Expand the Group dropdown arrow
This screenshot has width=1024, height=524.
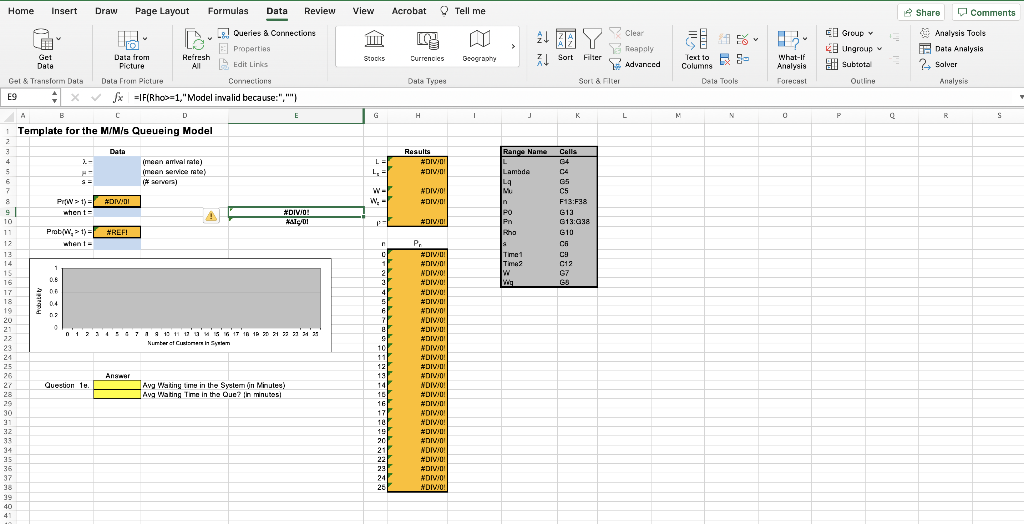871,33
